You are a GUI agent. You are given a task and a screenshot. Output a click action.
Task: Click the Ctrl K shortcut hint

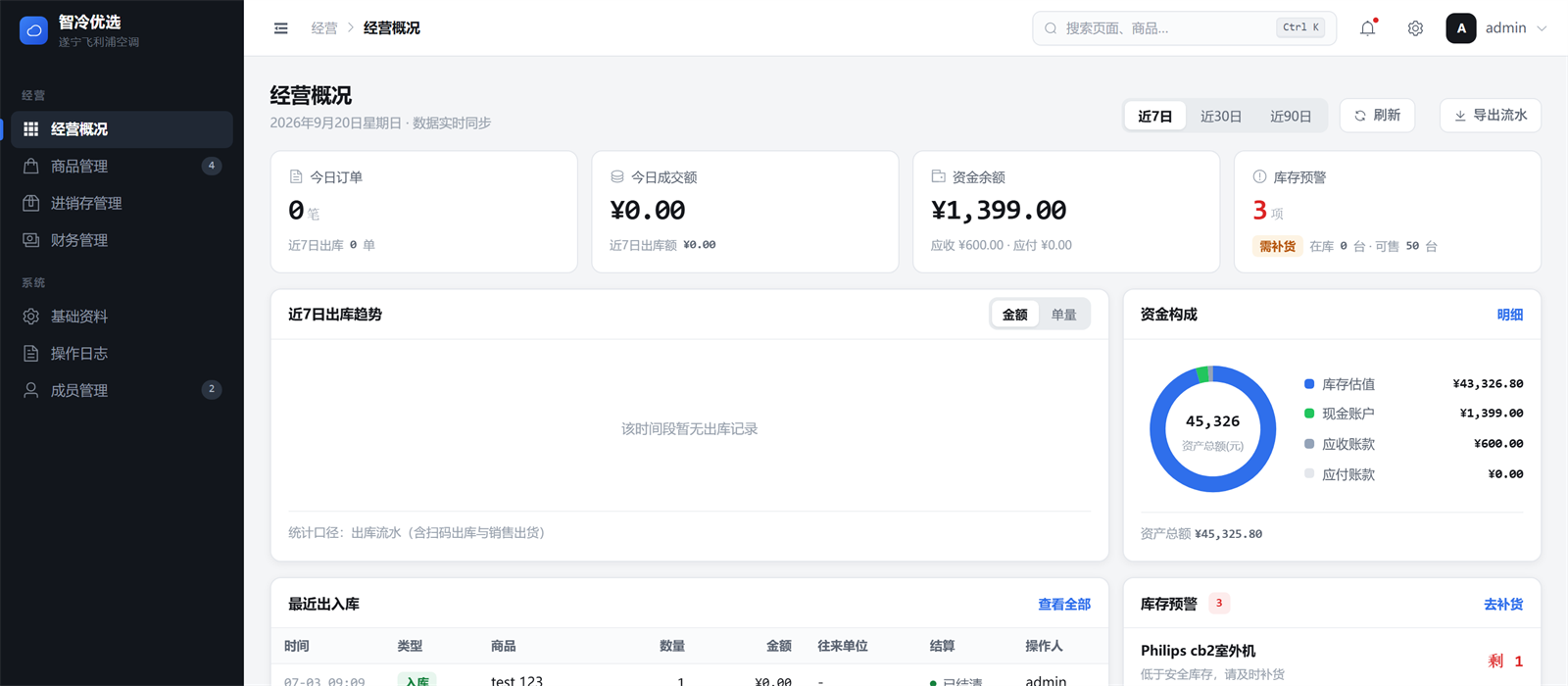pos(1301,27)
